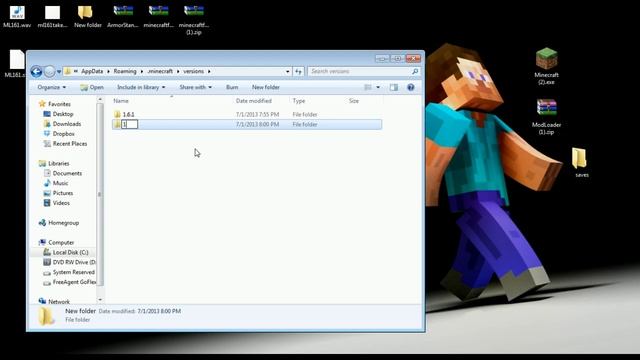Viewport: 640px width, 360px height.
Task: Click Open in the Explorer toolbar
Action: [x=92, y=87]
